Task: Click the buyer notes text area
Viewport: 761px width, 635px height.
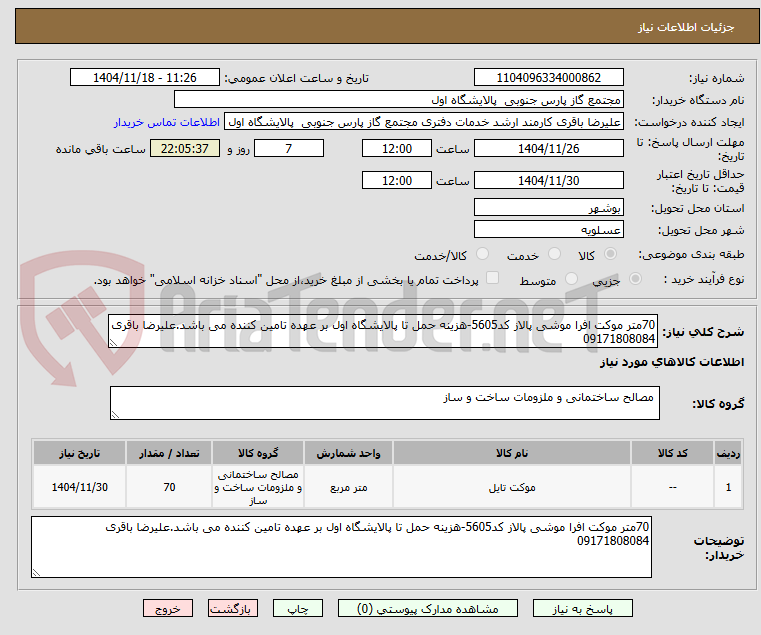Action: 341,547
